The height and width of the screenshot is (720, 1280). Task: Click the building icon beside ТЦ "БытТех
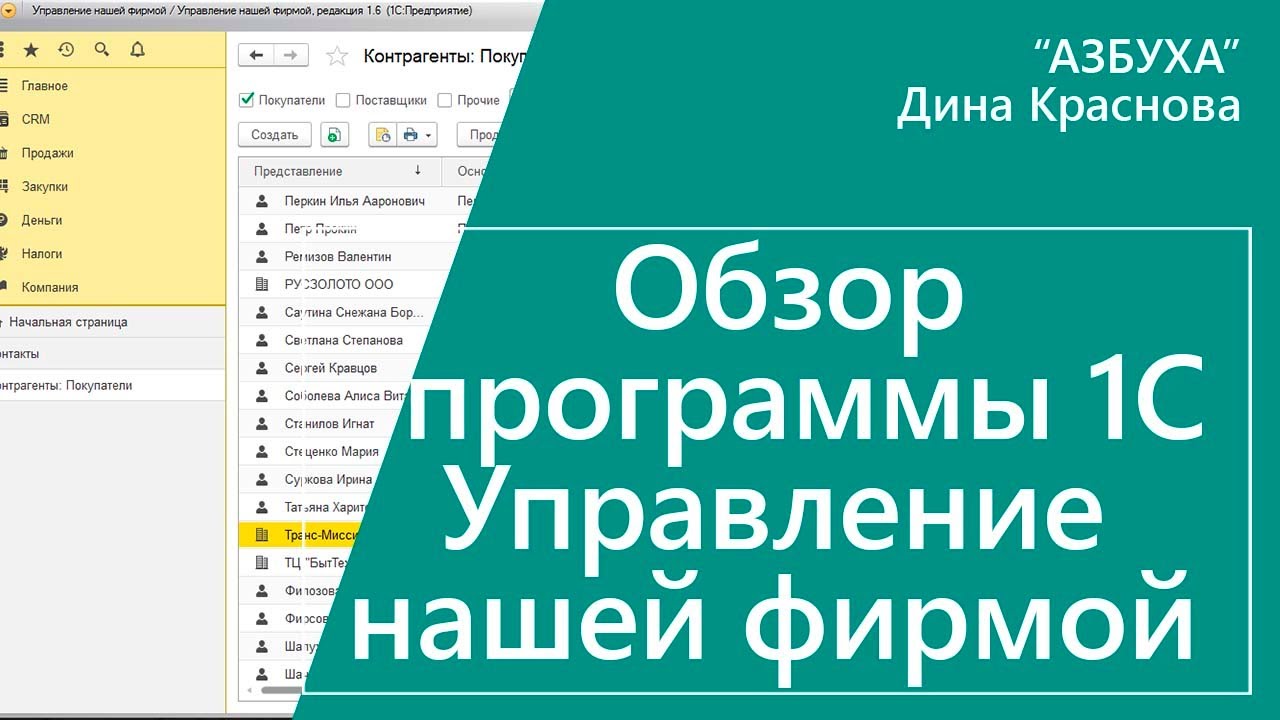(x=262, y=563)
